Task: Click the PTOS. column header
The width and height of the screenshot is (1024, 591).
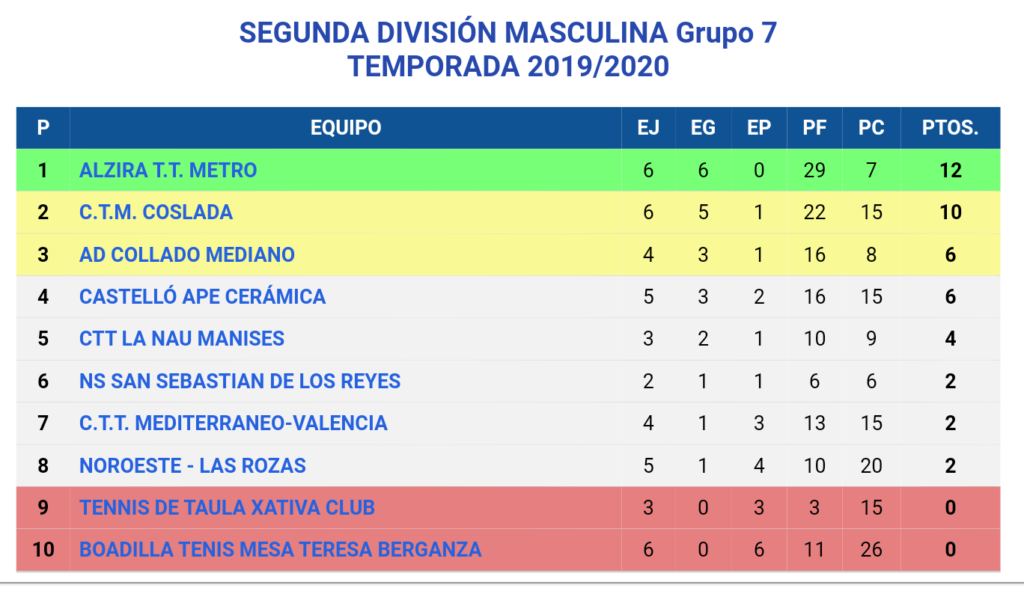Action: tap(950, 127)
